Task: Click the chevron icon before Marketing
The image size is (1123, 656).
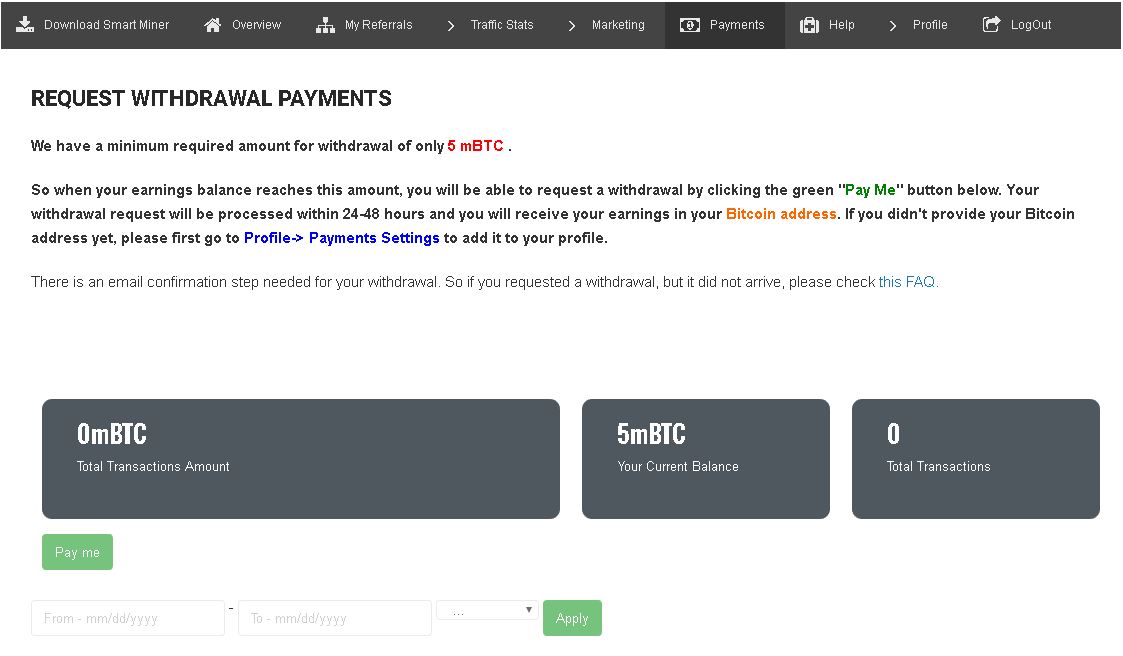Action: click(572, 25)
